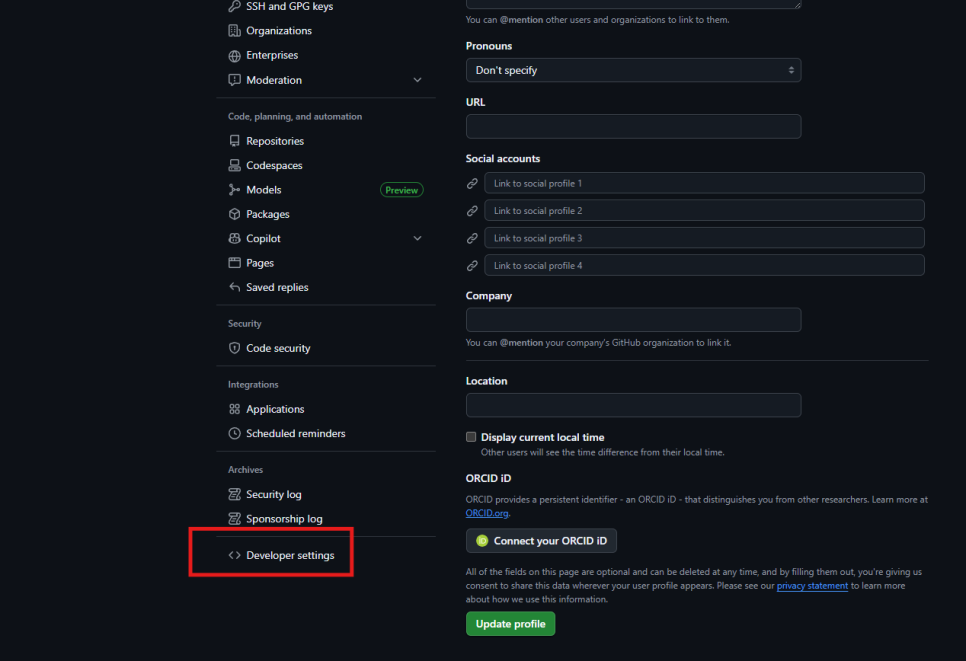The image size is (966, 661).
Task: Click the Pages browser icon
Action: [234, 263]
